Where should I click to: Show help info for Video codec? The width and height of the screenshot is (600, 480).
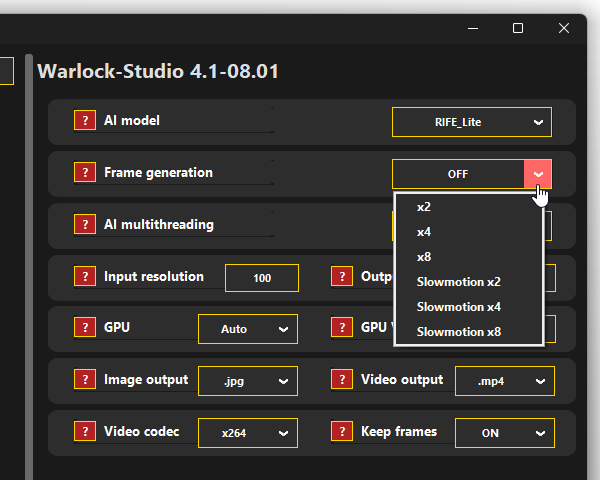(x=85, y=432)
